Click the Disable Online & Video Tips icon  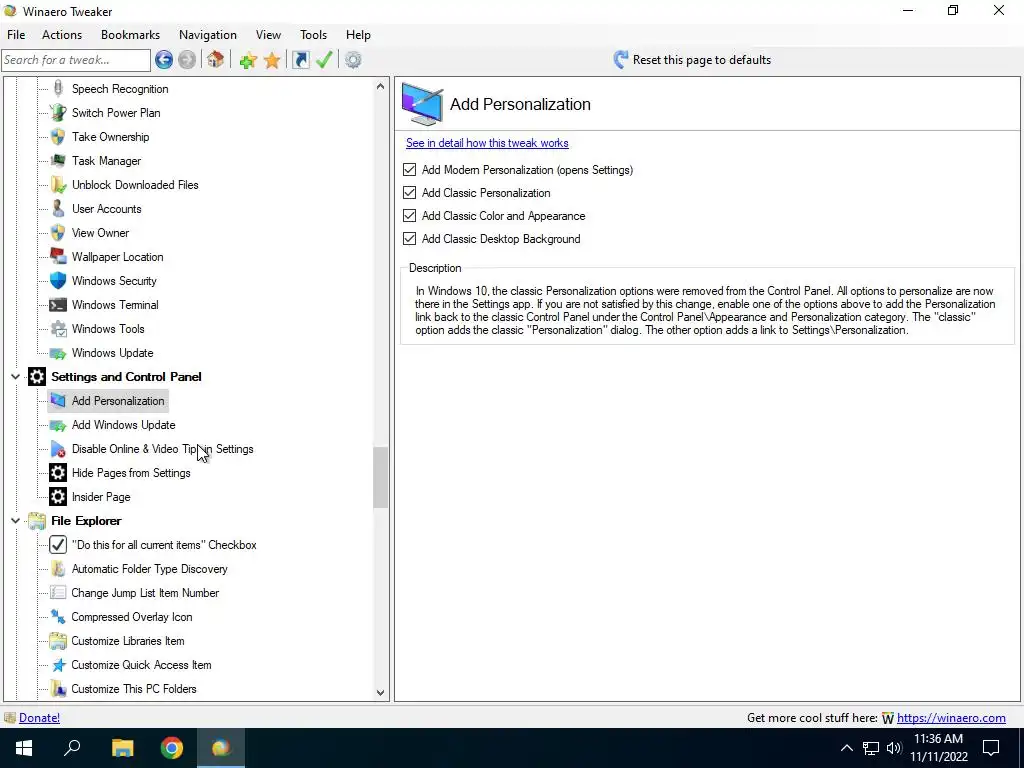58,449
